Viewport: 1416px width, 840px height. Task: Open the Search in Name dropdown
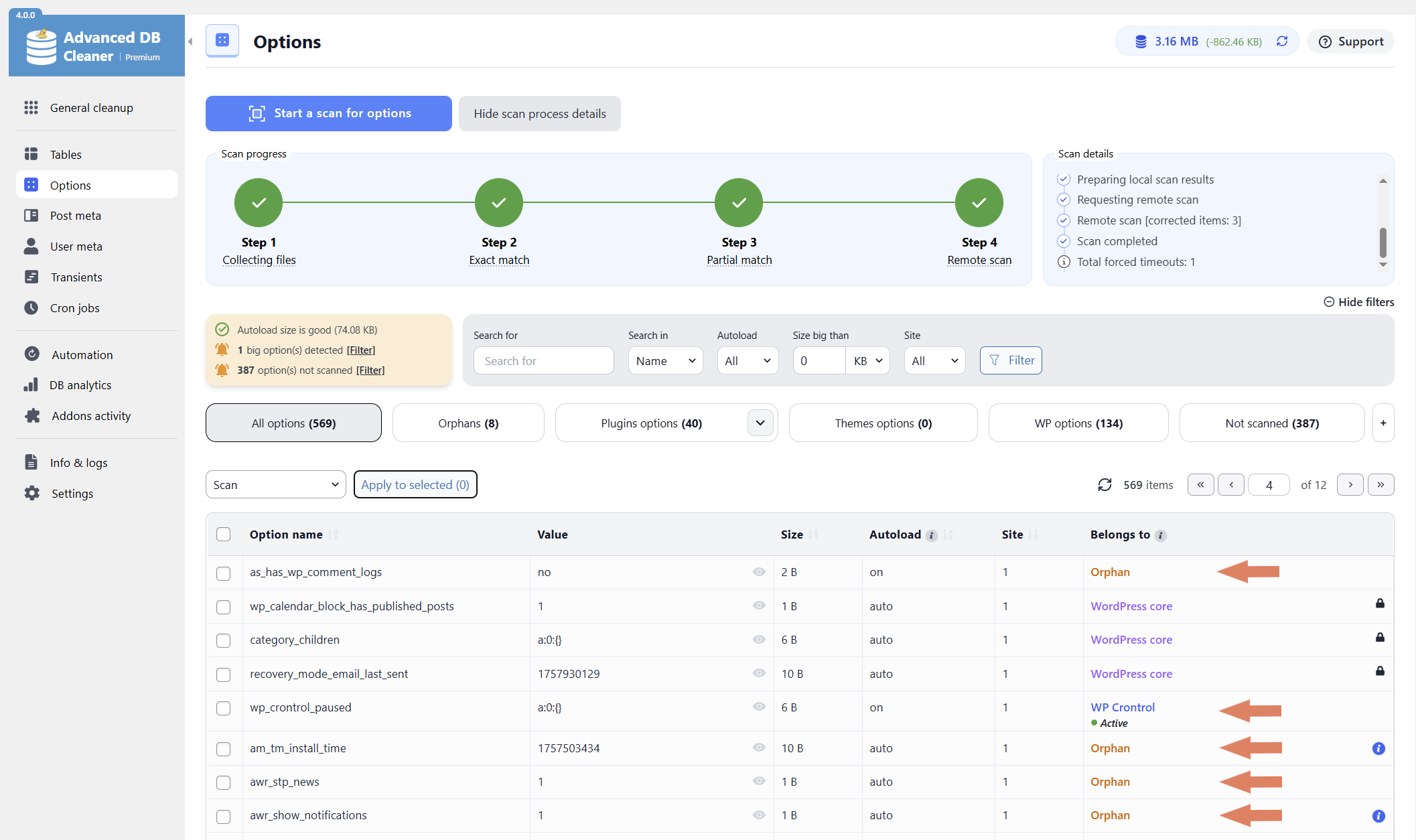pos(665,361)
